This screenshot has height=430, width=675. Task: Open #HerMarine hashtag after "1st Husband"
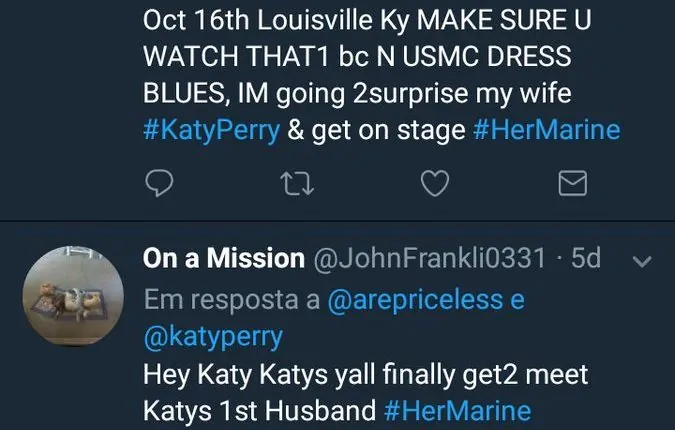click(x=457, y=411)
